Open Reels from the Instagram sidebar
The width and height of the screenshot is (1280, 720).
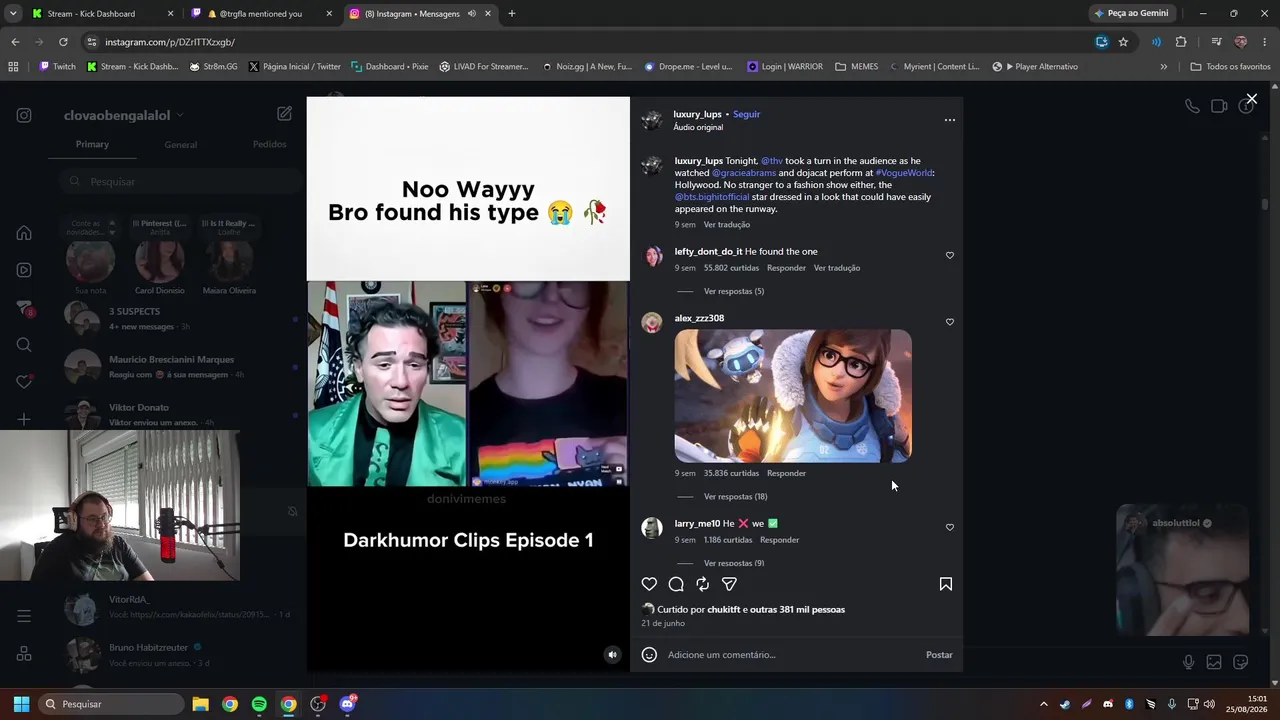click(24, 270)
